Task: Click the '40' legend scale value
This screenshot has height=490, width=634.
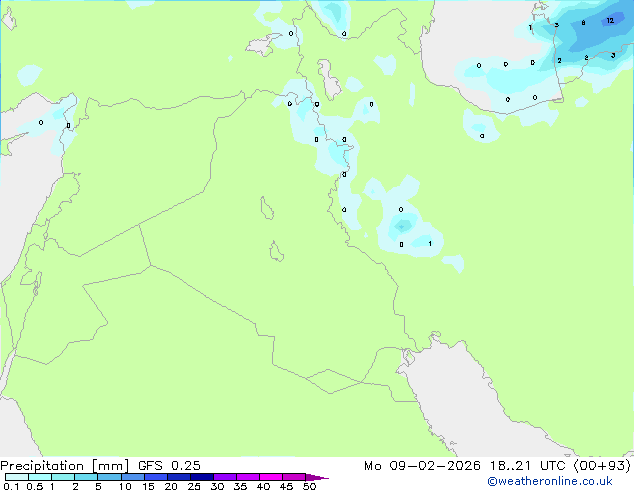Action: pyautogui.click(x=263, y=486)
